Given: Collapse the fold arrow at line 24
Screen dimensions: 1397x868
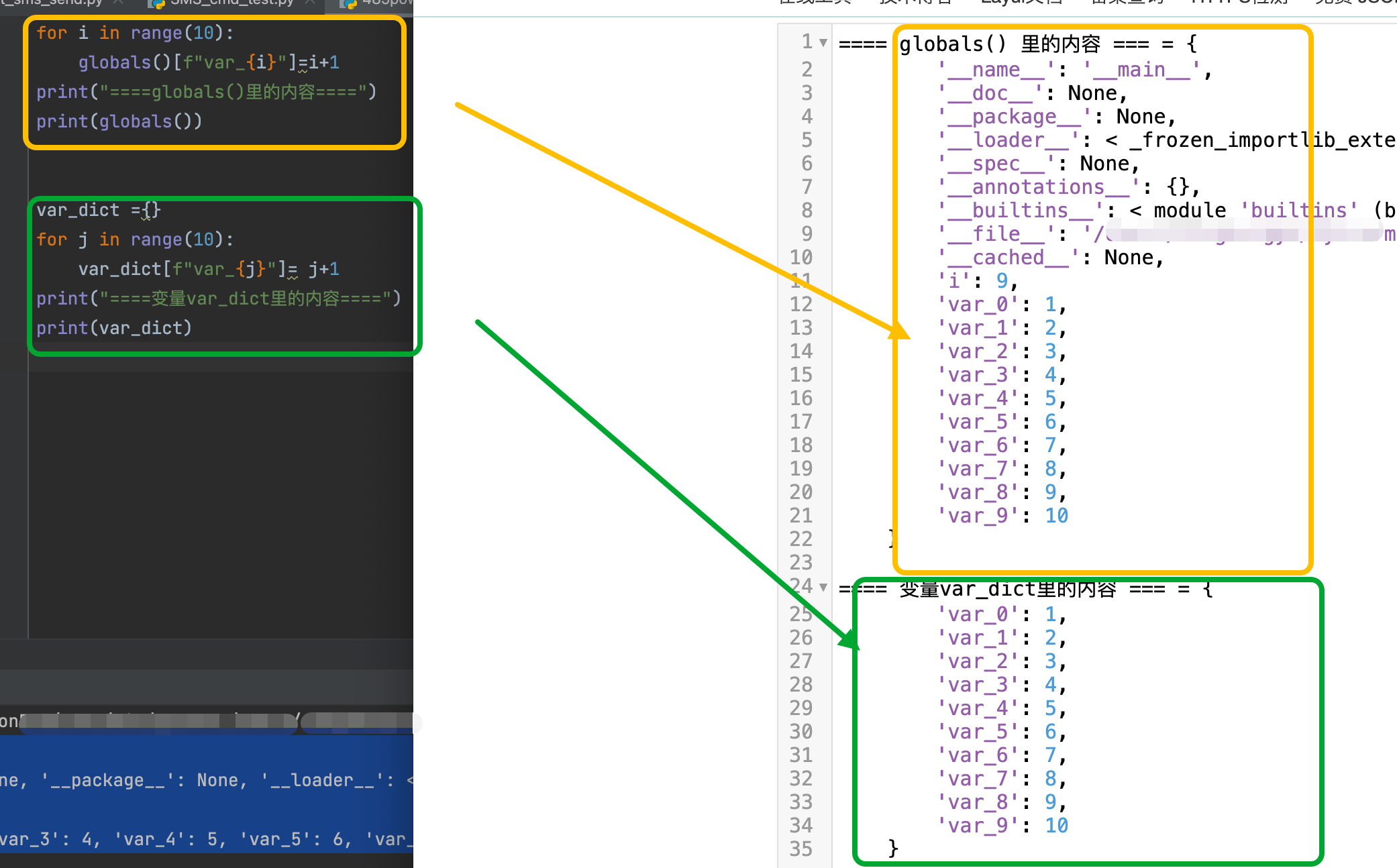Looking at the screenshot, I should (x=823, y=588).
